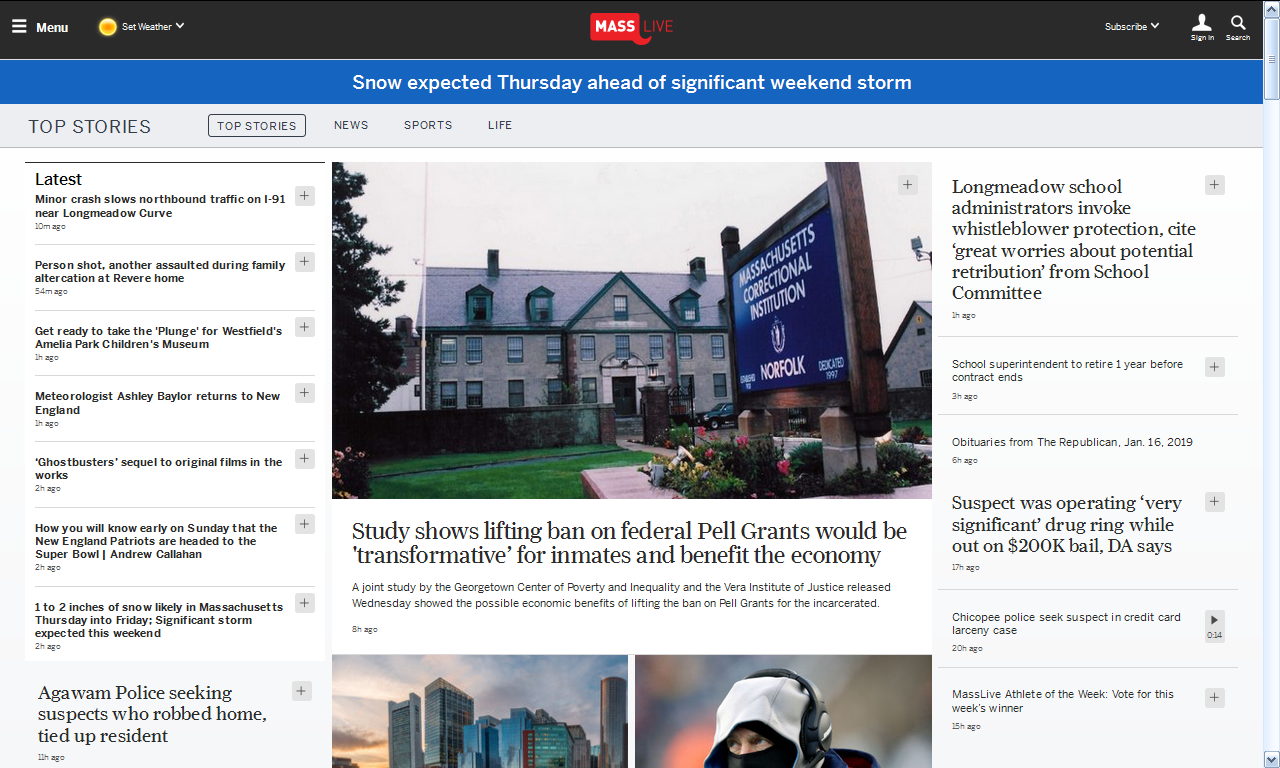Expand plus on Westfield Plunge story

point(305,327)
